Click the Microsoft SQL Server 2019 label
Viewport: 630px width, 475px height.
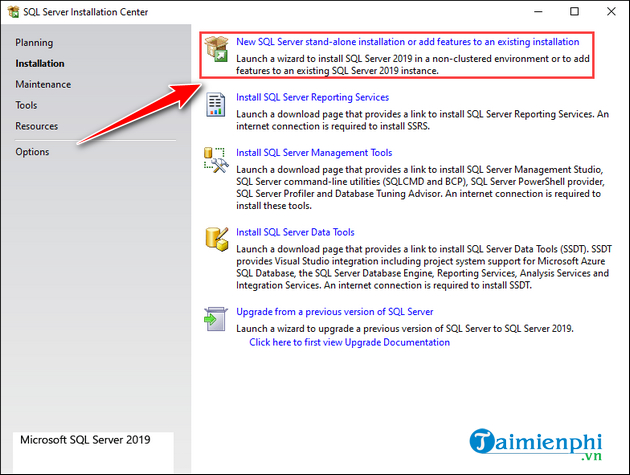85,440
